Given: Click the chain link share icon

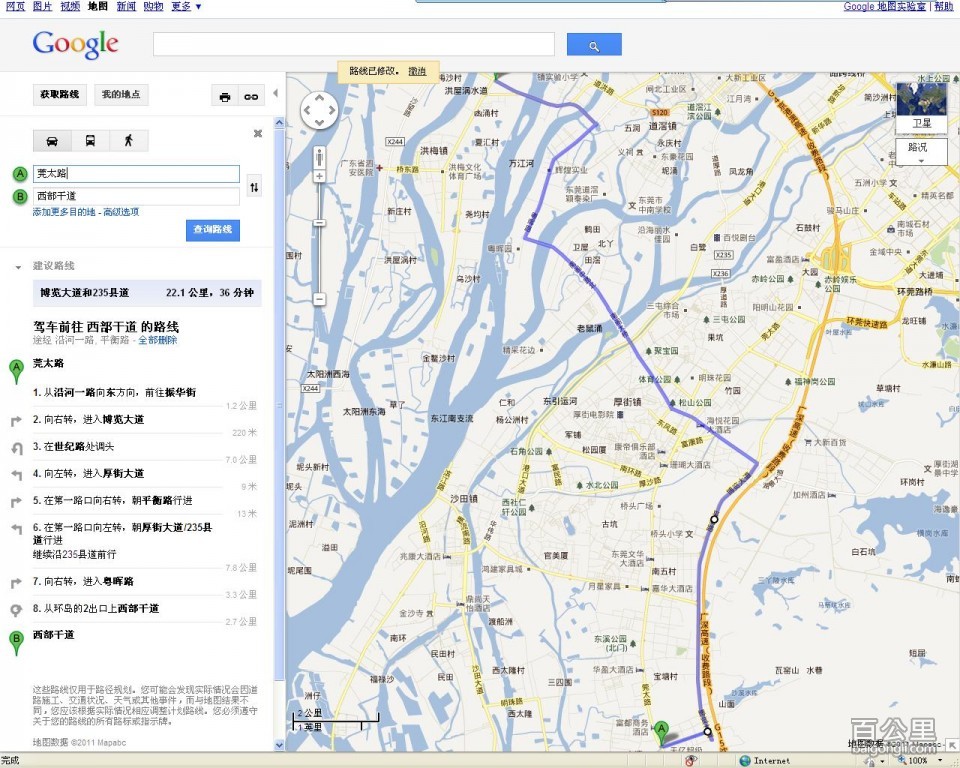Looking at the screenshot, I should pyautogui.click(x=251, y=96).
